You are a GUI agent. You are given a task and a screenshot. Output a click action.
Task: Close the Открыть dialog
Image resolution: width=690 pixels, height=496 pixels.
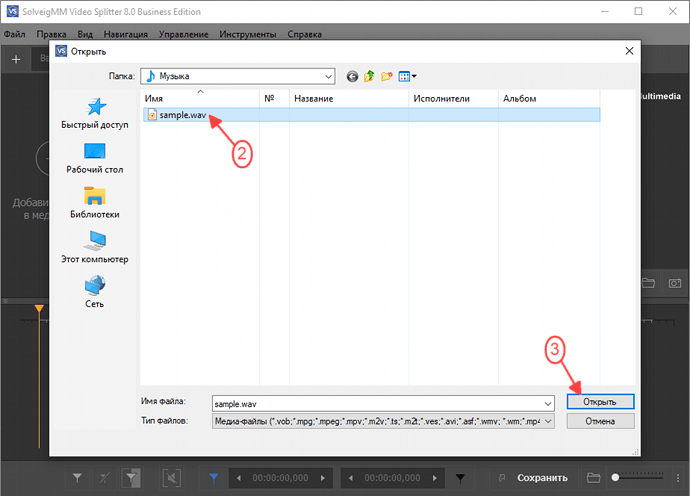pyautogui.click(x=629, y=51)
